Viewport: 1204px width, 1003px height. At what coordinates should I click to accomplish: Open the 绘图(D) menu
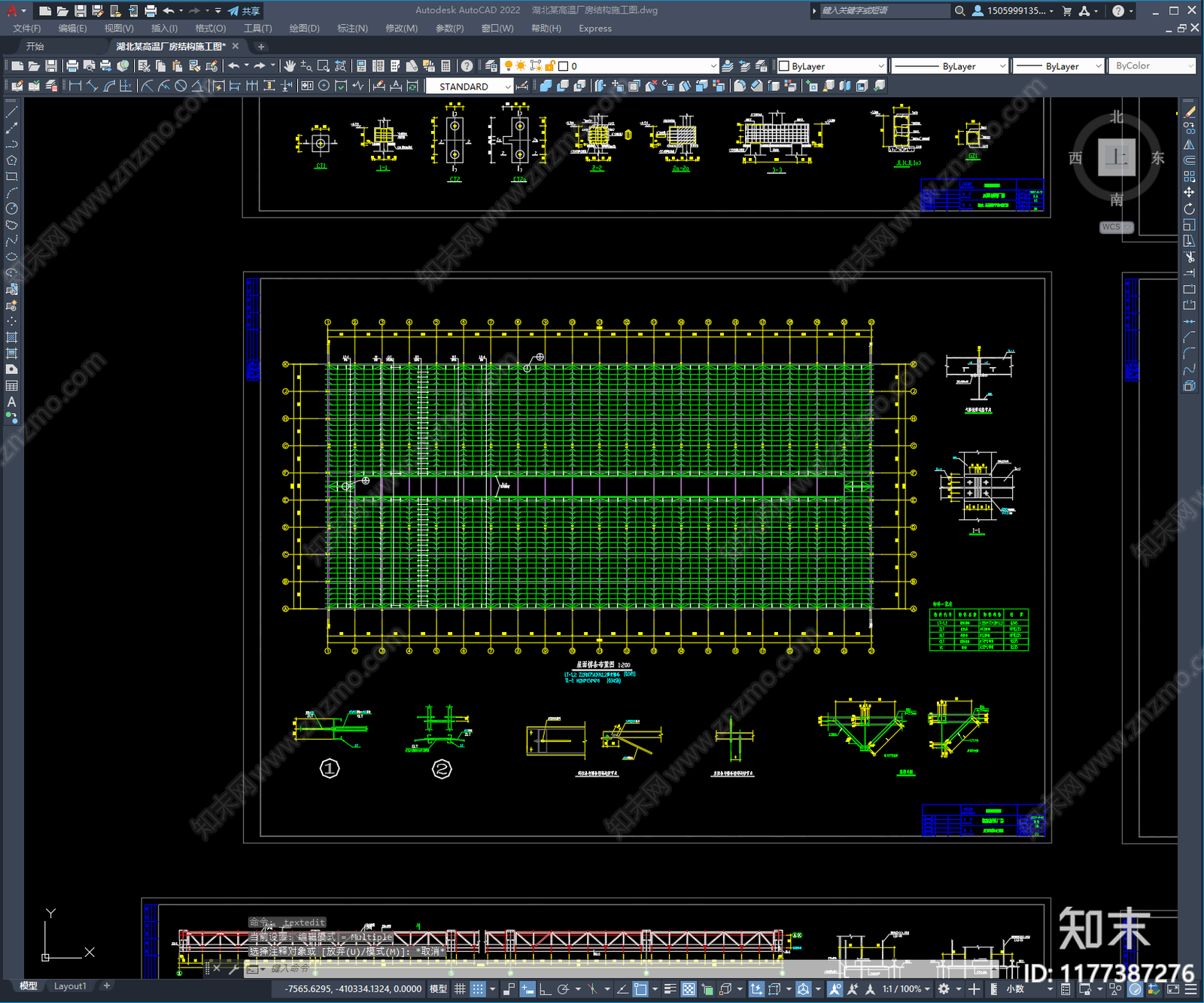(304, 29)
